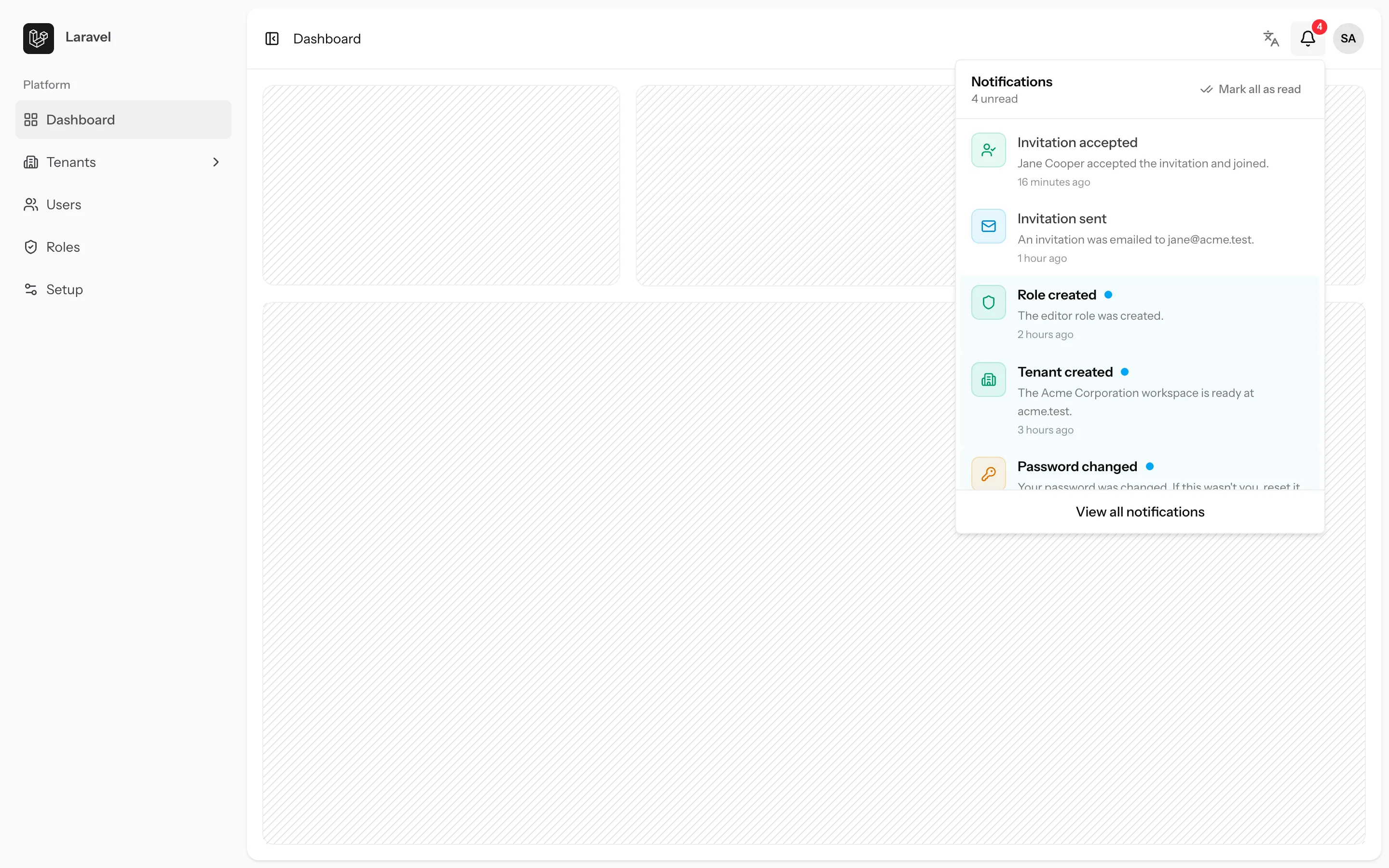1389x868 pixels.
Task: Open the SA user avatar menu
Action: (x=1348, y=39)
